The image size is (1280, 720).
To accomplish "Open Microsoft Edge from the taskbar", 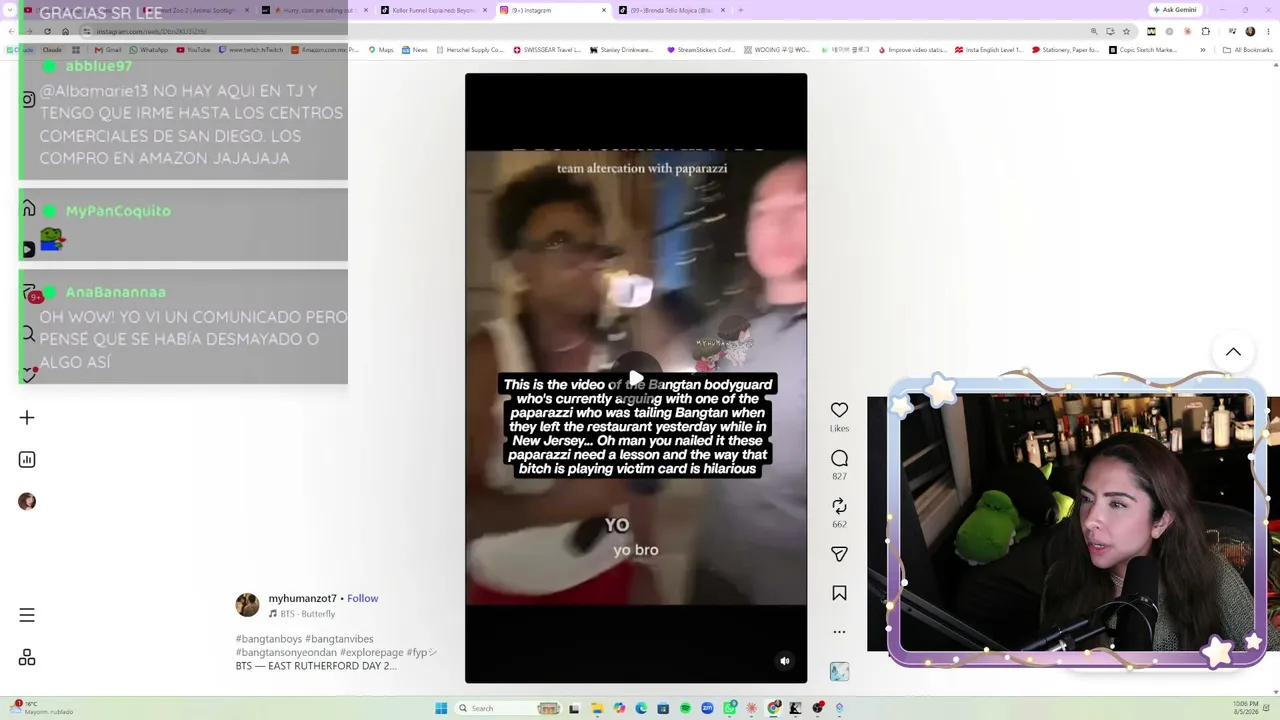I will (x=641, y=708).
